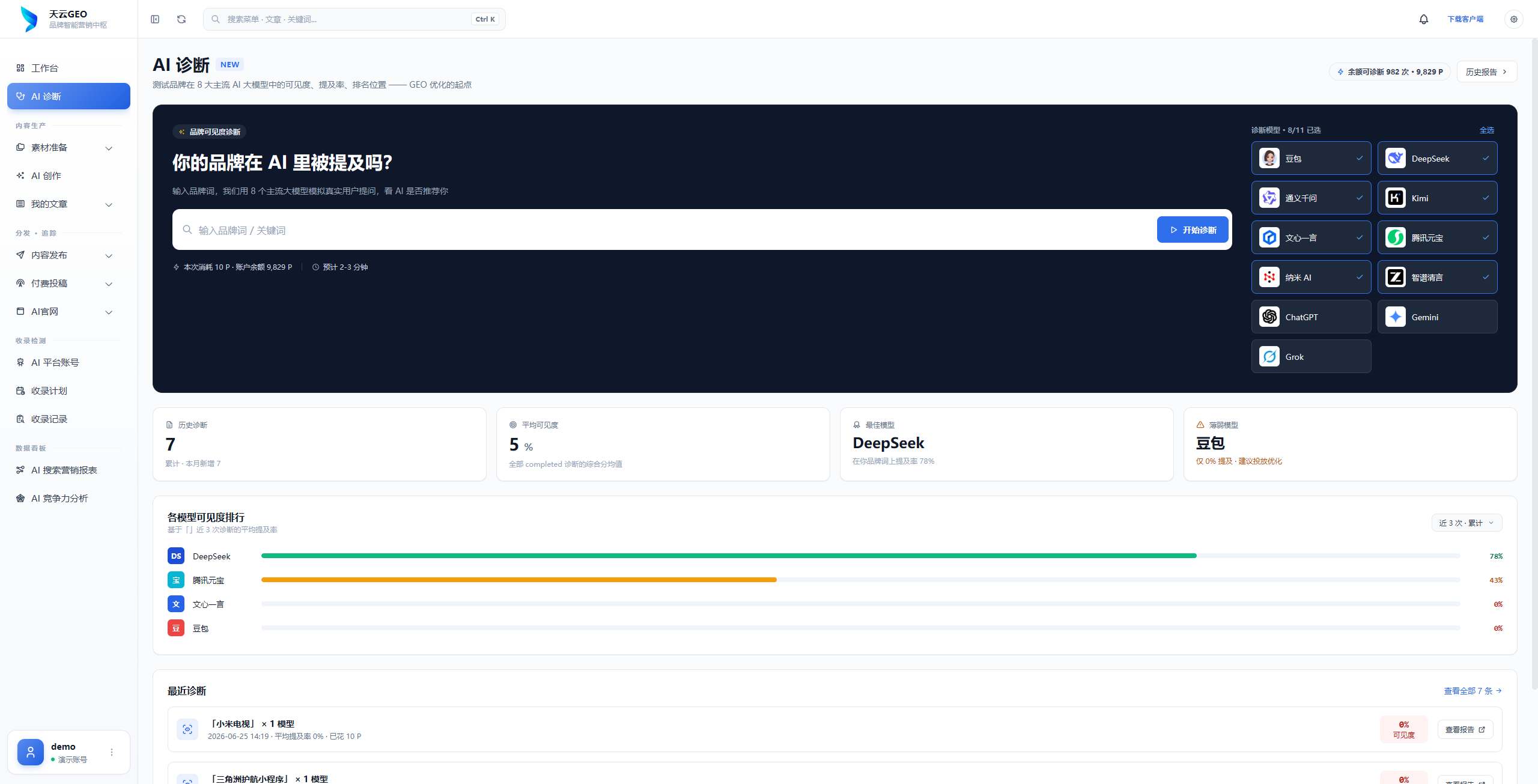Click the 宝 badge in 腾讯元宝 ranking row
The height and width of the screenshot is (784, 1538).
point(176,580)
